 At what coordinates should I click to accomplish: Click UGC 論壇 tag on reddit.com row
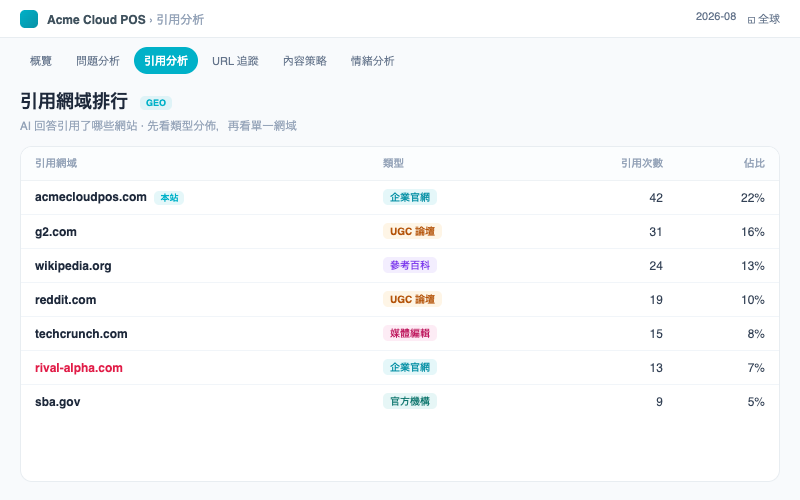[412, 299]
